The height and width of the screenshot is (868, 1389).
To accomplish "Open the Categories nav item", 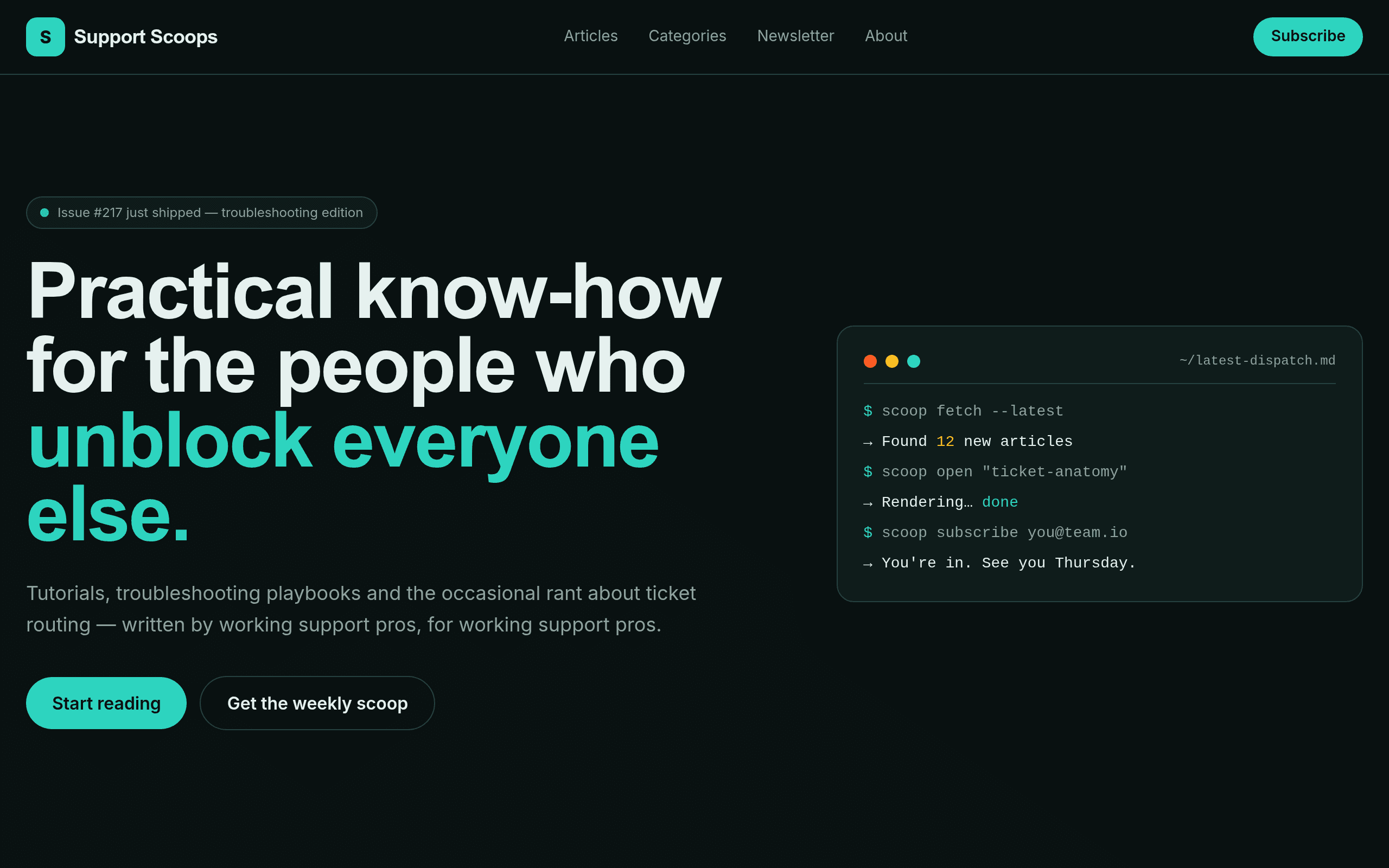I will 687,36.
